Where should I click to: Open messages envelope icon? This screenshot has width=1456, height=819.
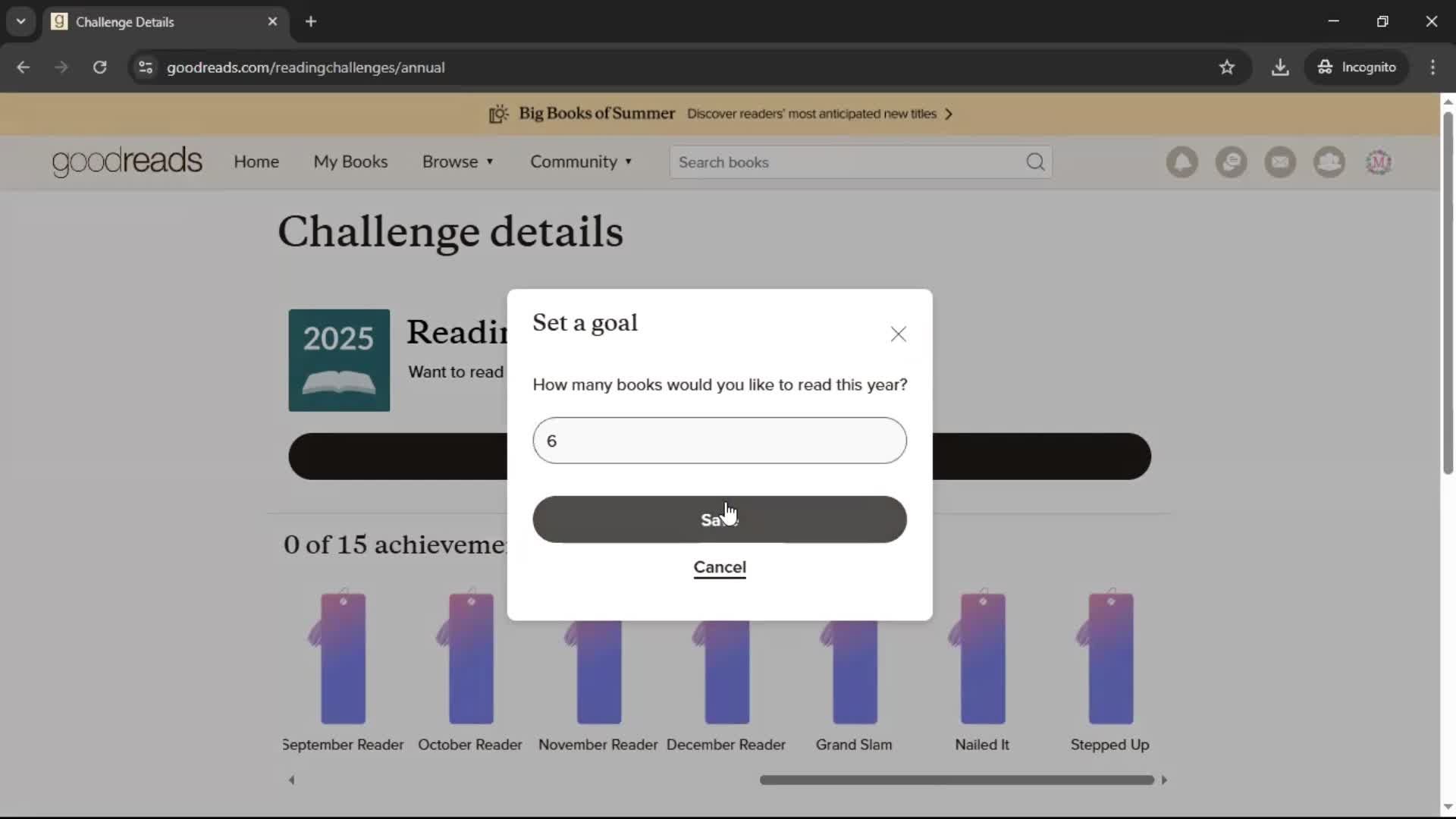[x=1281, y=162]
